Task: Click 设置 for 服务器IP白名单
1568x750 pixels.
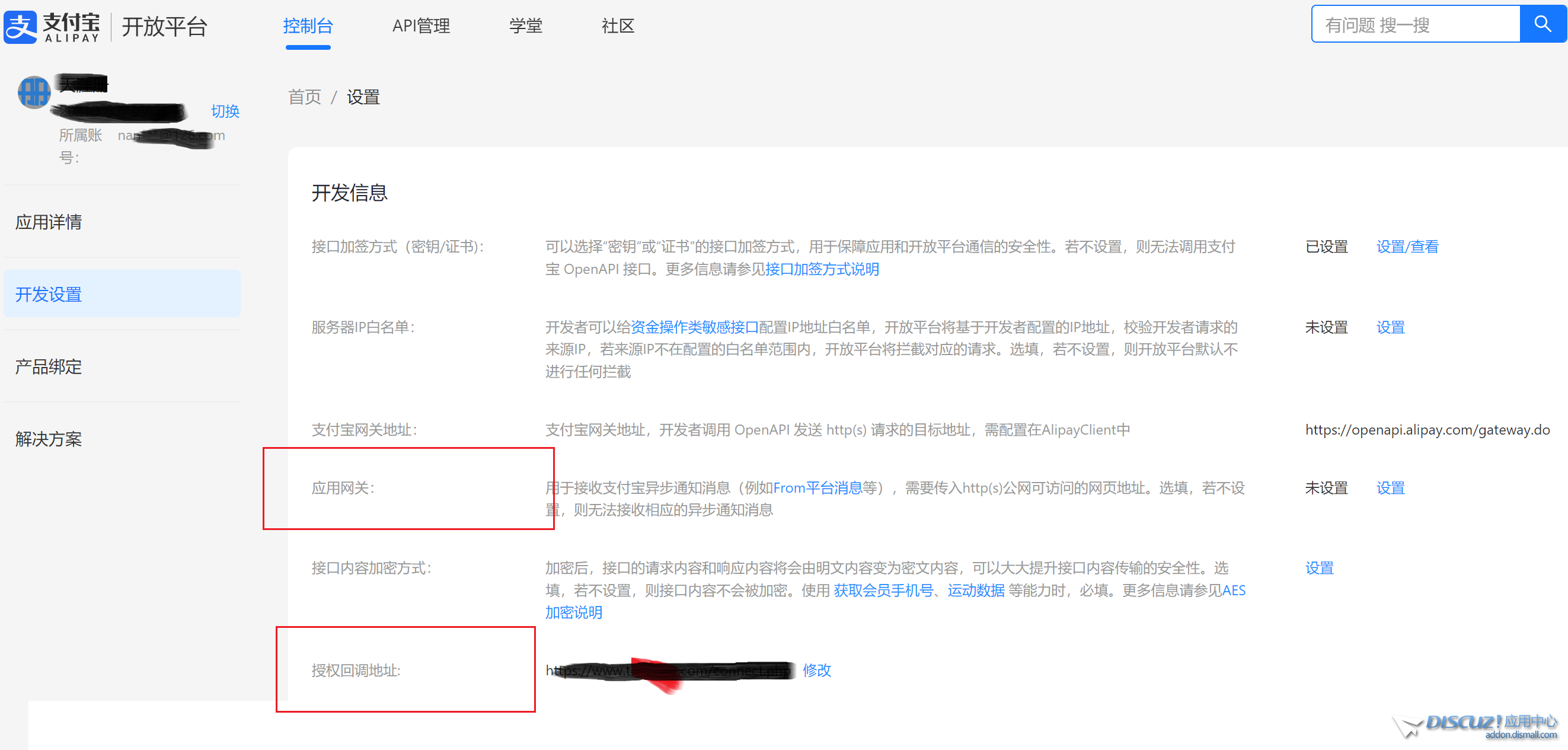Action: click(x=1390, y=327)
